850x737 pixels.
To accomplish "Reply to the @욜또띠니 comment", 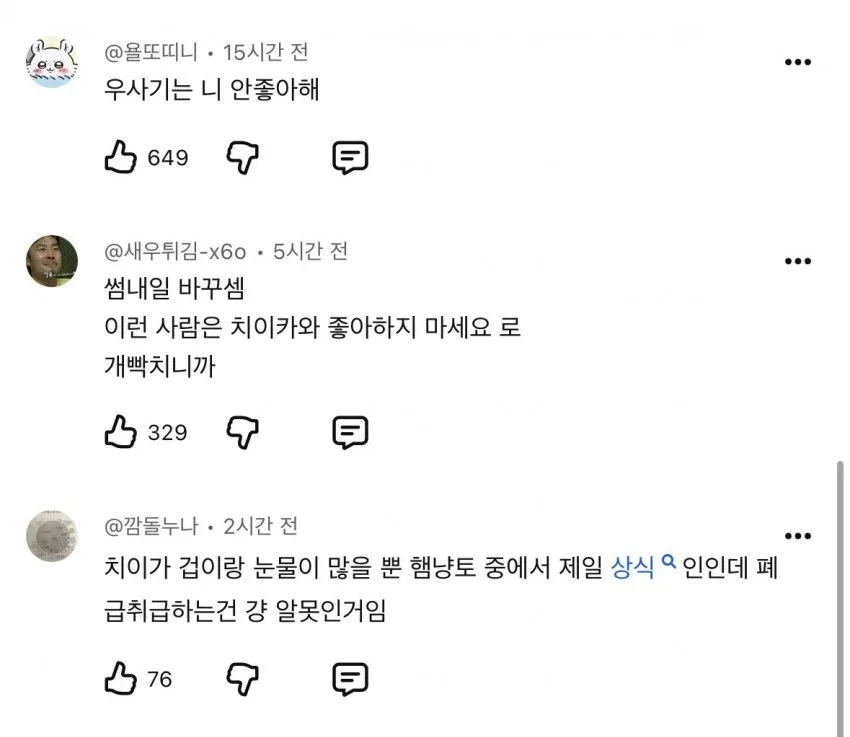I will [350, 158].
